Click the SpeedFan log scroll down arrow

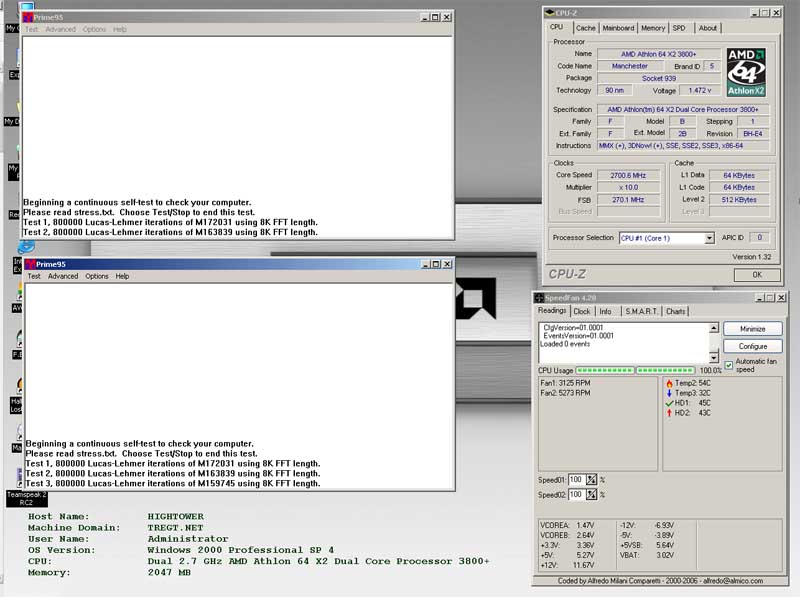click(714, 357)
